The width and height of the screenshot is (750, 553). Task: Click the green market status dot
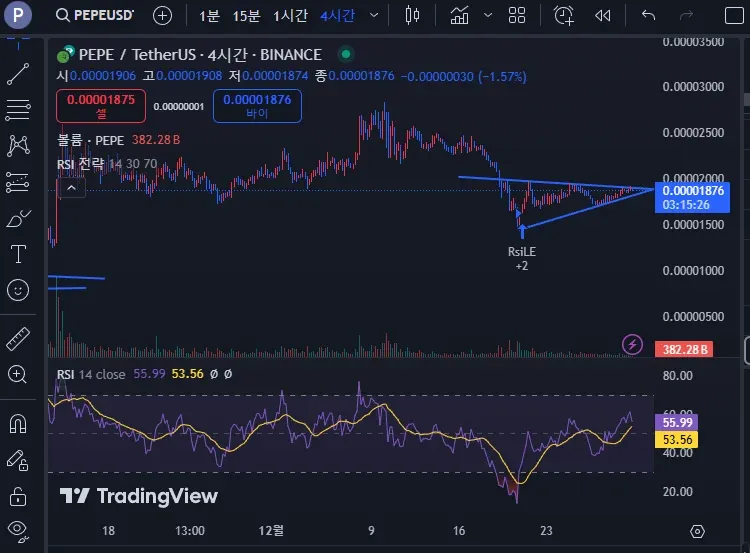(x=346, y=54)
